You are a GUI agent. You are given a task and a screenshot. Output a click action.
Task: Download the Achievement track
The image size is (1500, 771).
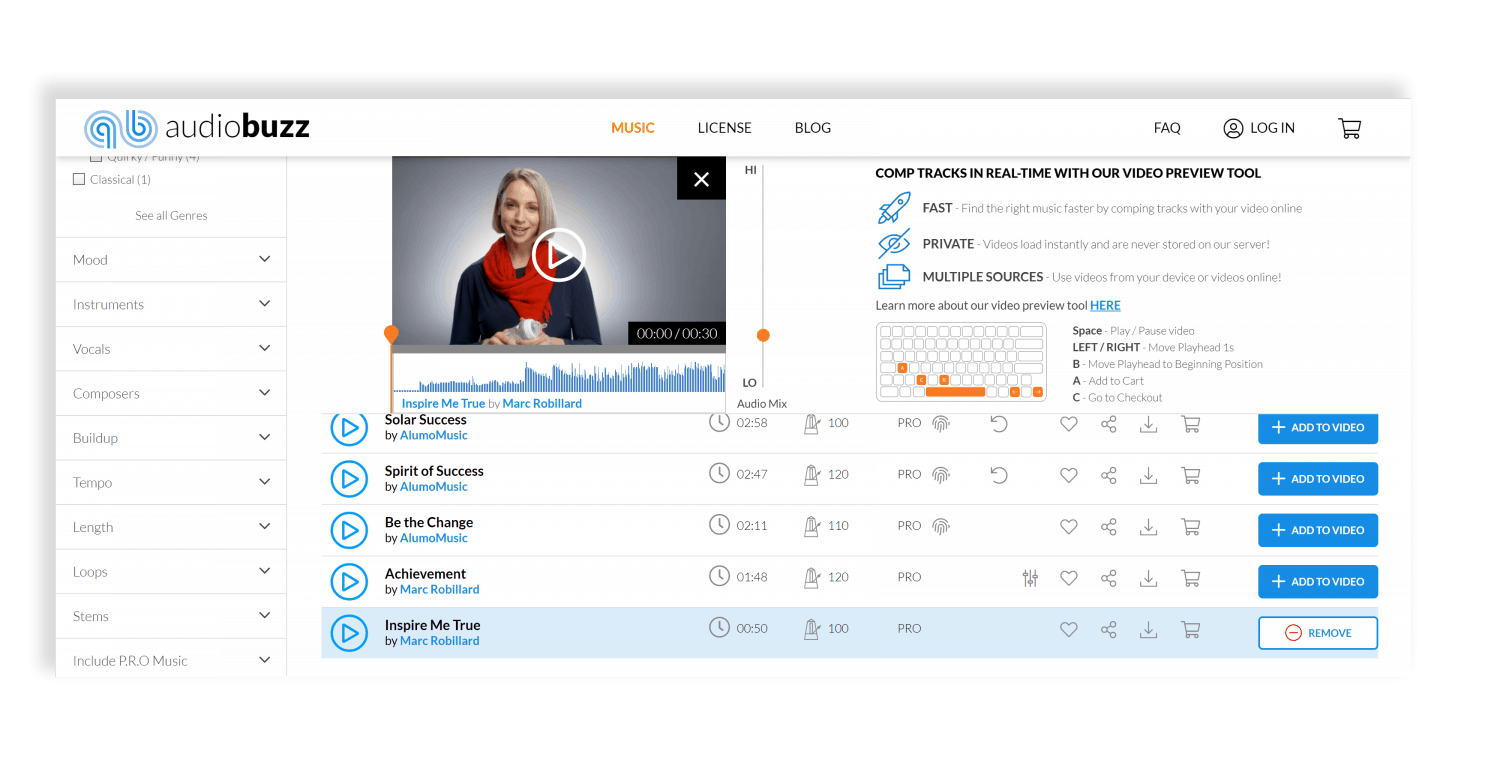tap(1149, 578)
